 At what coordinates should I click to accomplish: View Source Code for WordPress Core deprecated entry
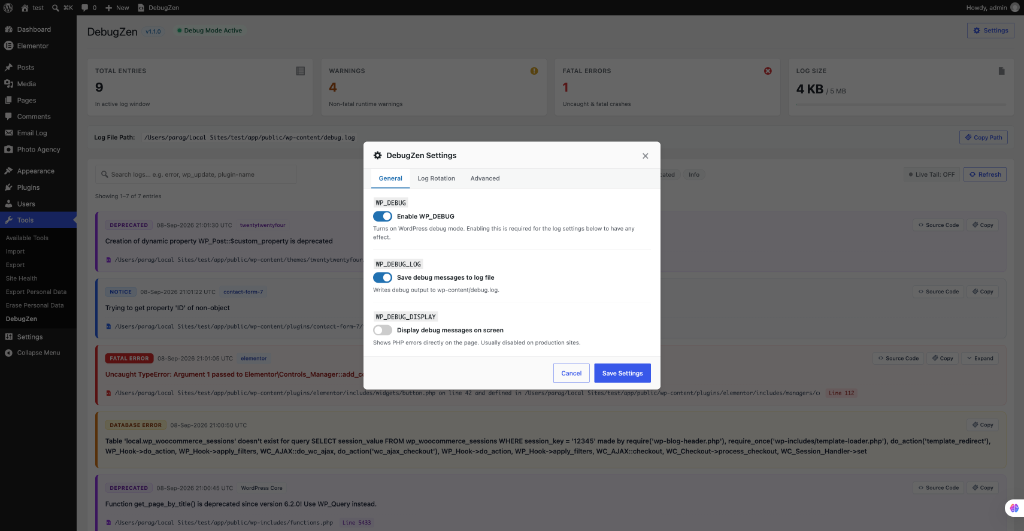938,488
